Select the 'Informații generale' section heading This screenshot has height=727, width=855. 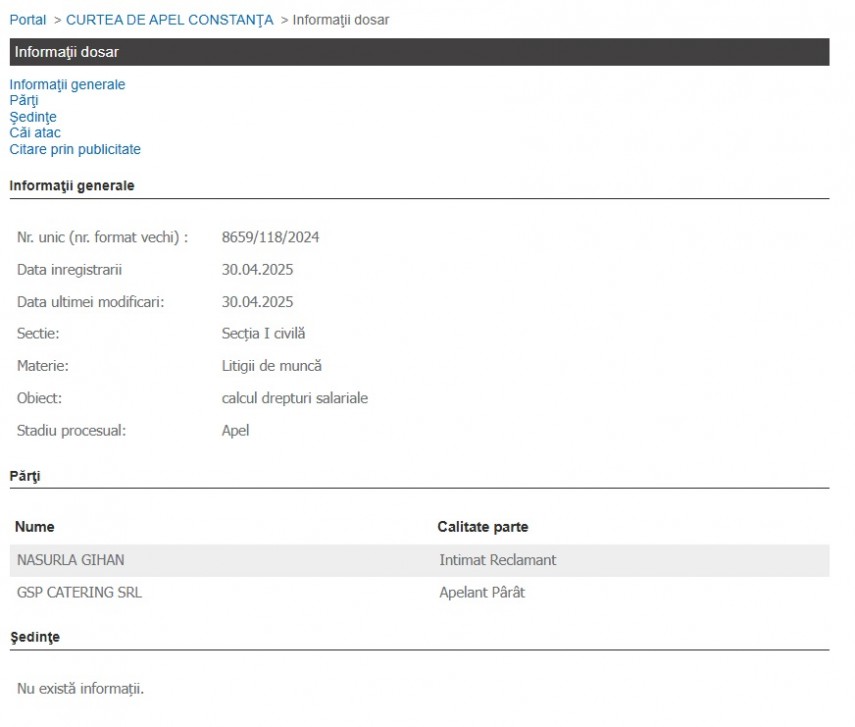pos(72,185)
